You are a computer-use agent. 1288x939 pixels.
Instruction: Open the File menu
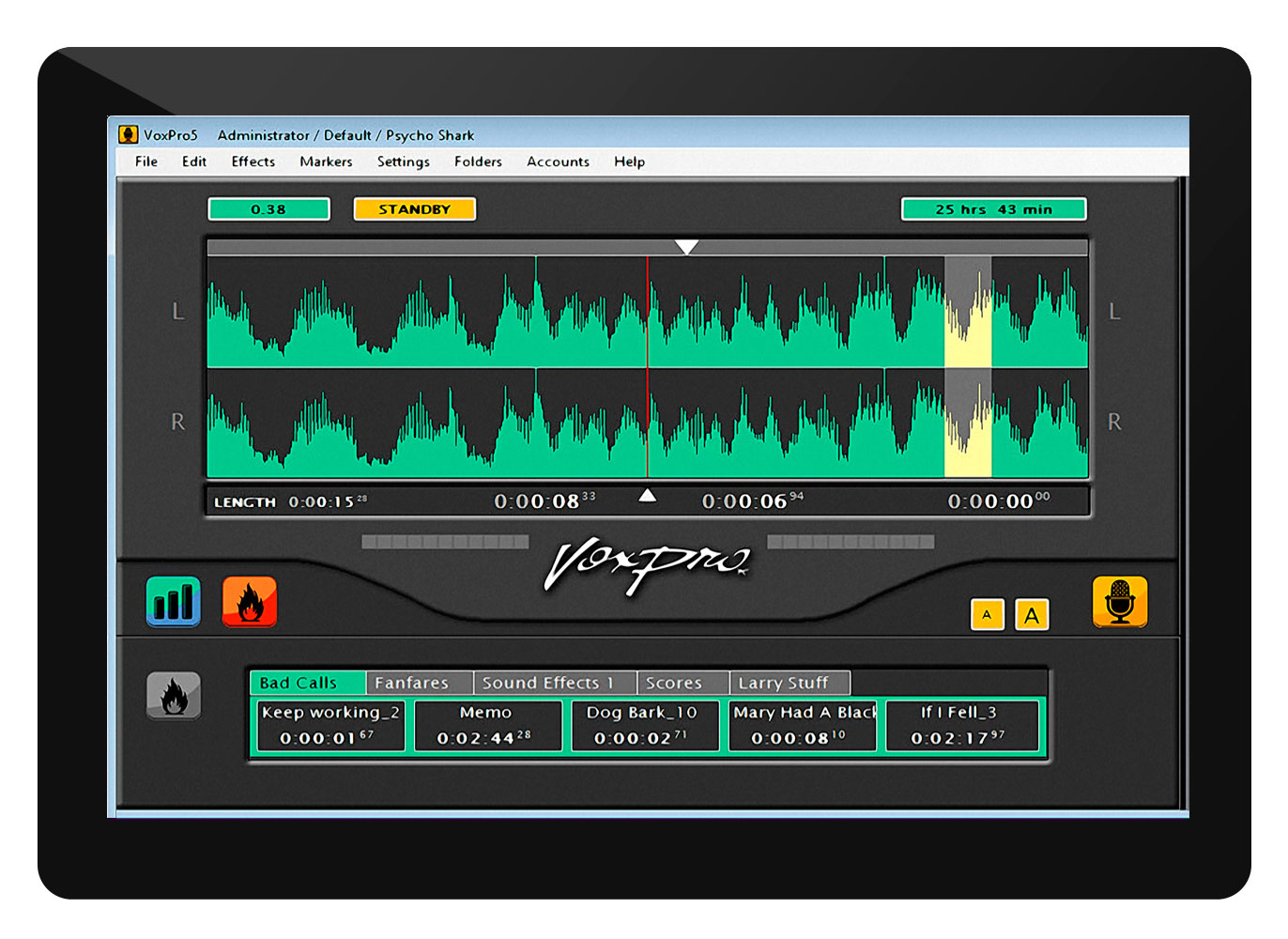146,162
